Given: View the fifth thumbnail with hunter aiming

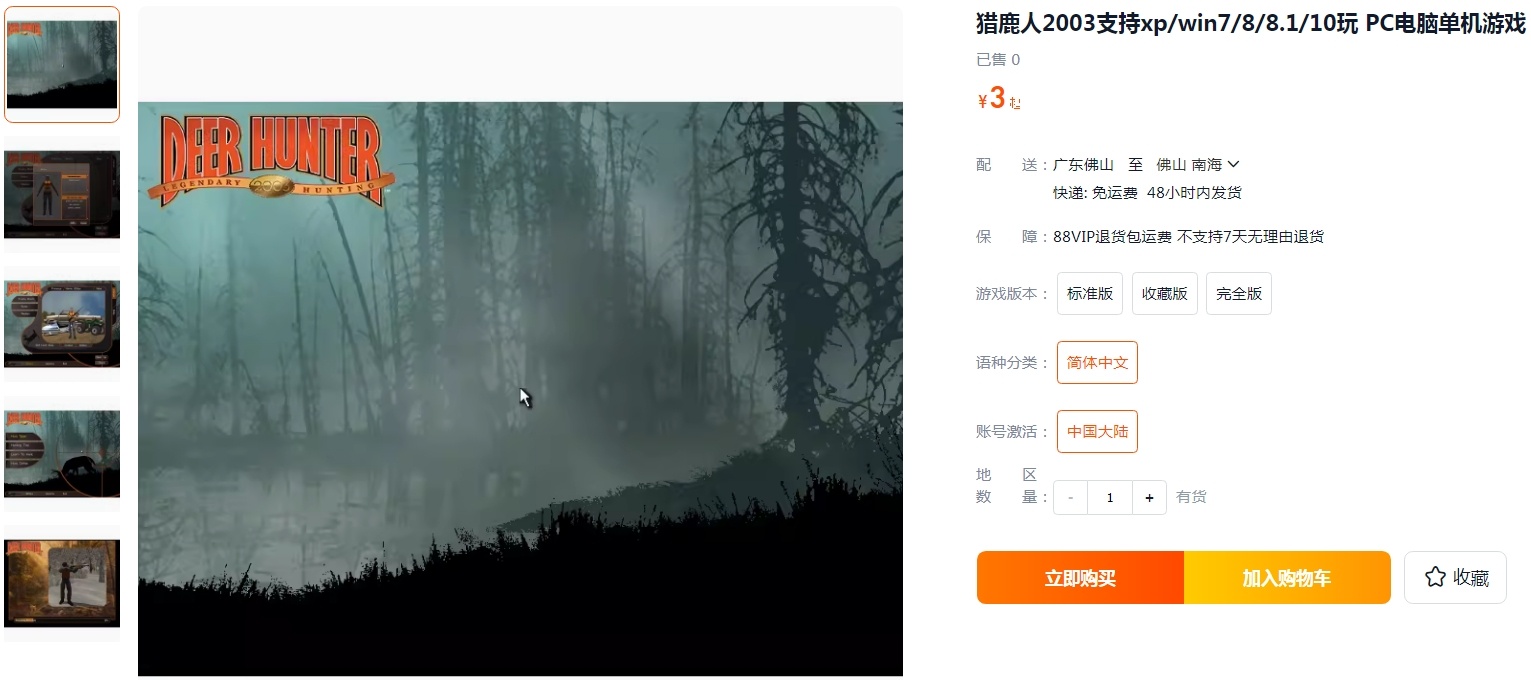Looking at the screenshot, I should [x=62, y=583].
